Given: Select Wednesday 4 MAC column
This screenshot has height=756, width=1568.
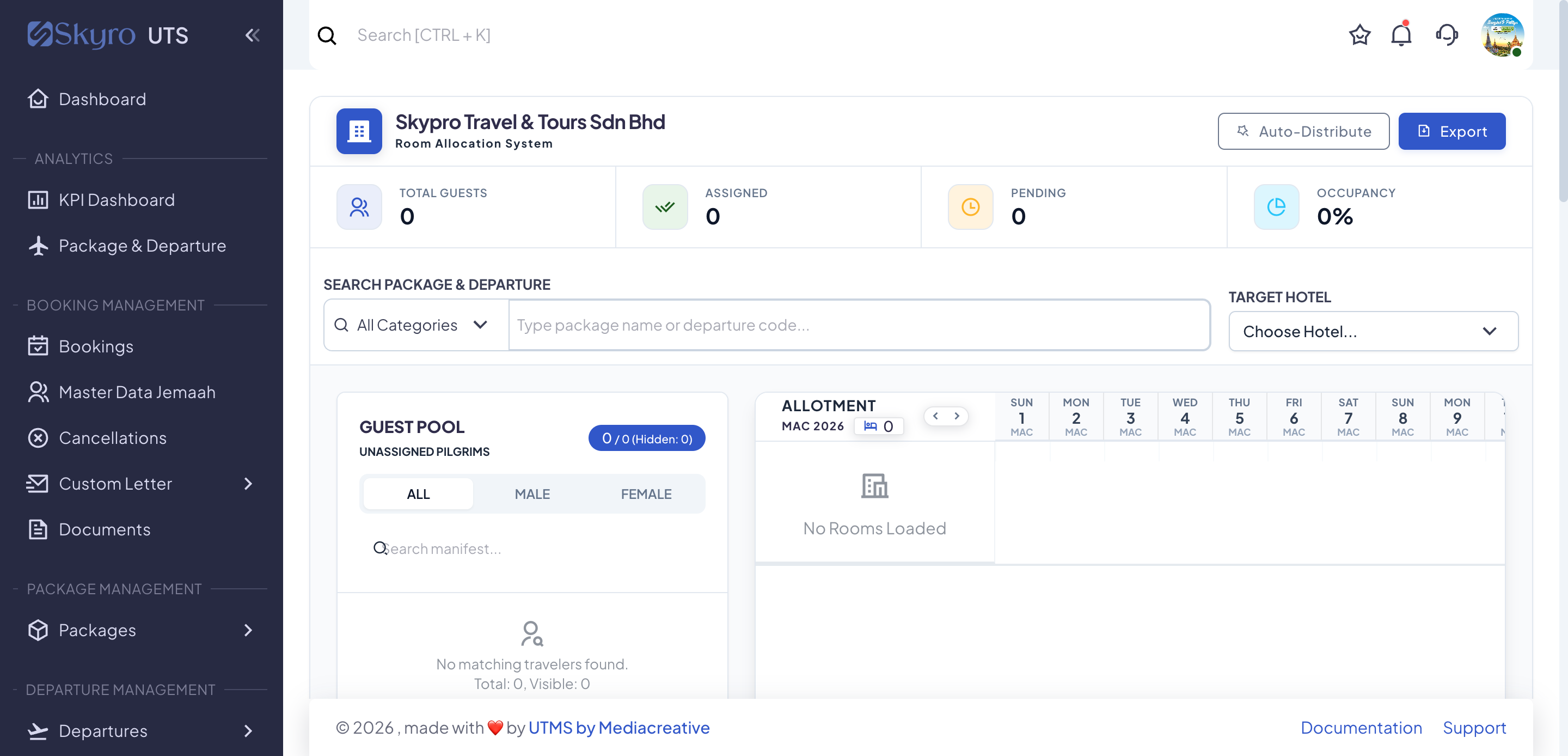Looking at the screenshot, I should 1185,417.
